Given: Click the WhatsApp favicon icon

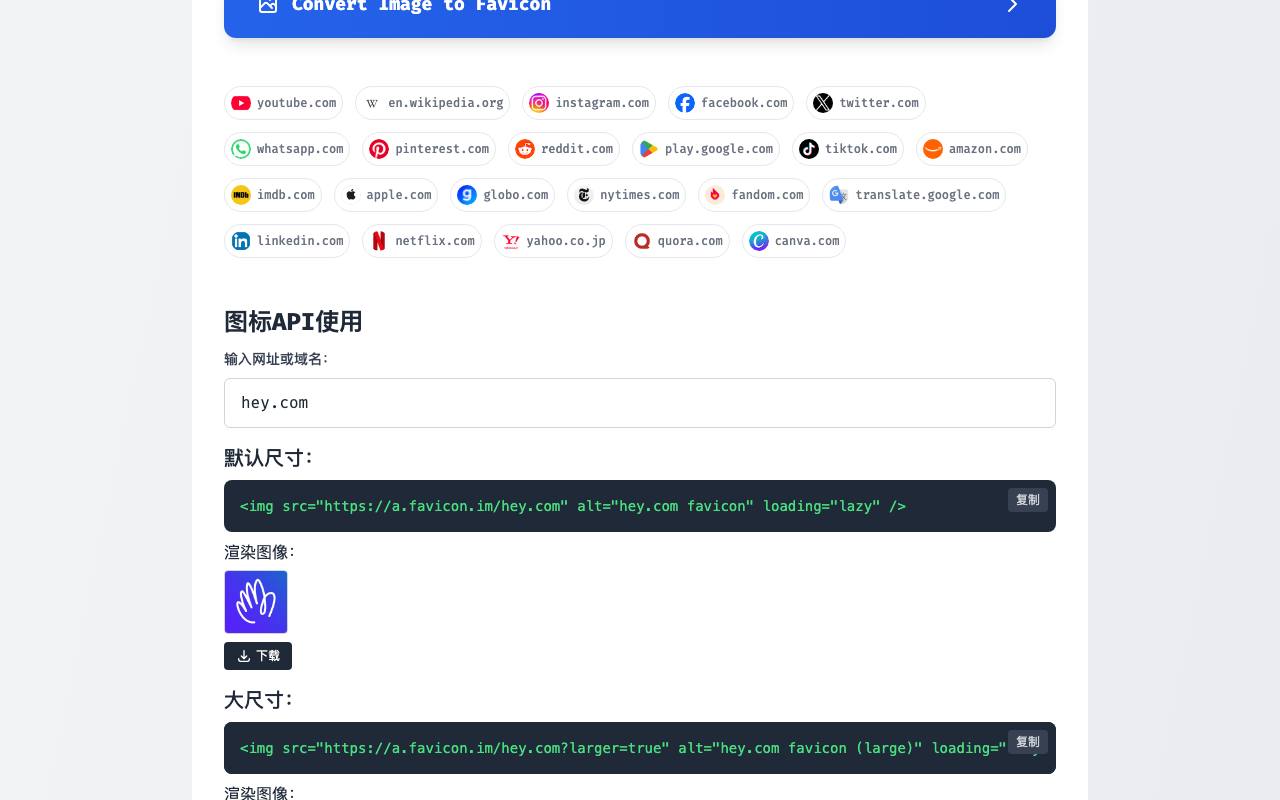Looking at the screenshot, I should [241, 149].
